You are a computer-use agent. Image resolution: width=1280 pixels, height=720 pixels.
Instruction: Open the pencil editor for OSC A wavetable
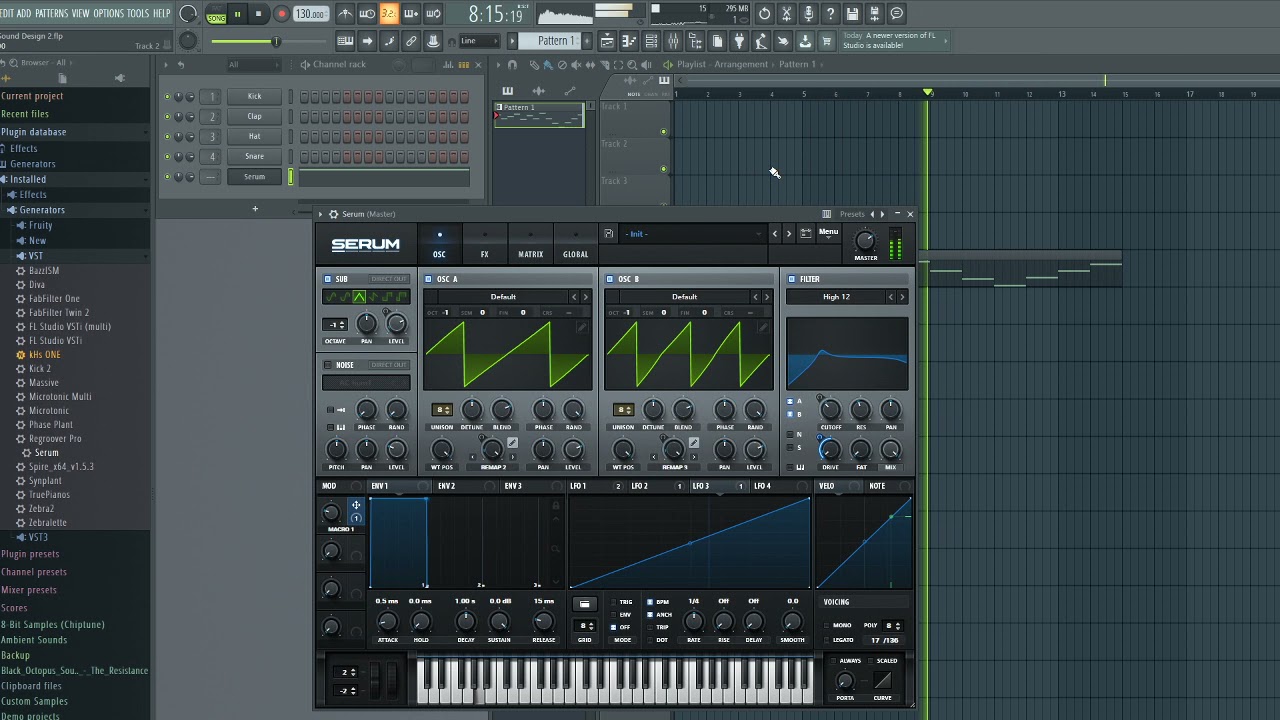pos(582,327)
